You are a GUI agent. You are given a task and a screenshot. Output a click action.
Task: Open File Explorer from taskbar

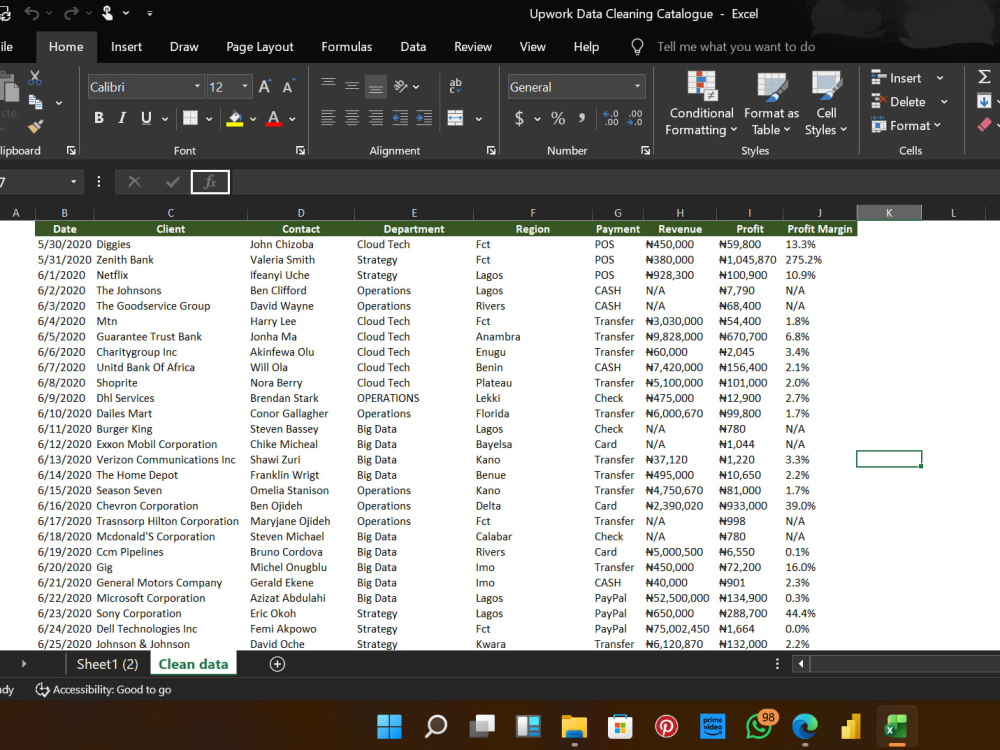574,726
